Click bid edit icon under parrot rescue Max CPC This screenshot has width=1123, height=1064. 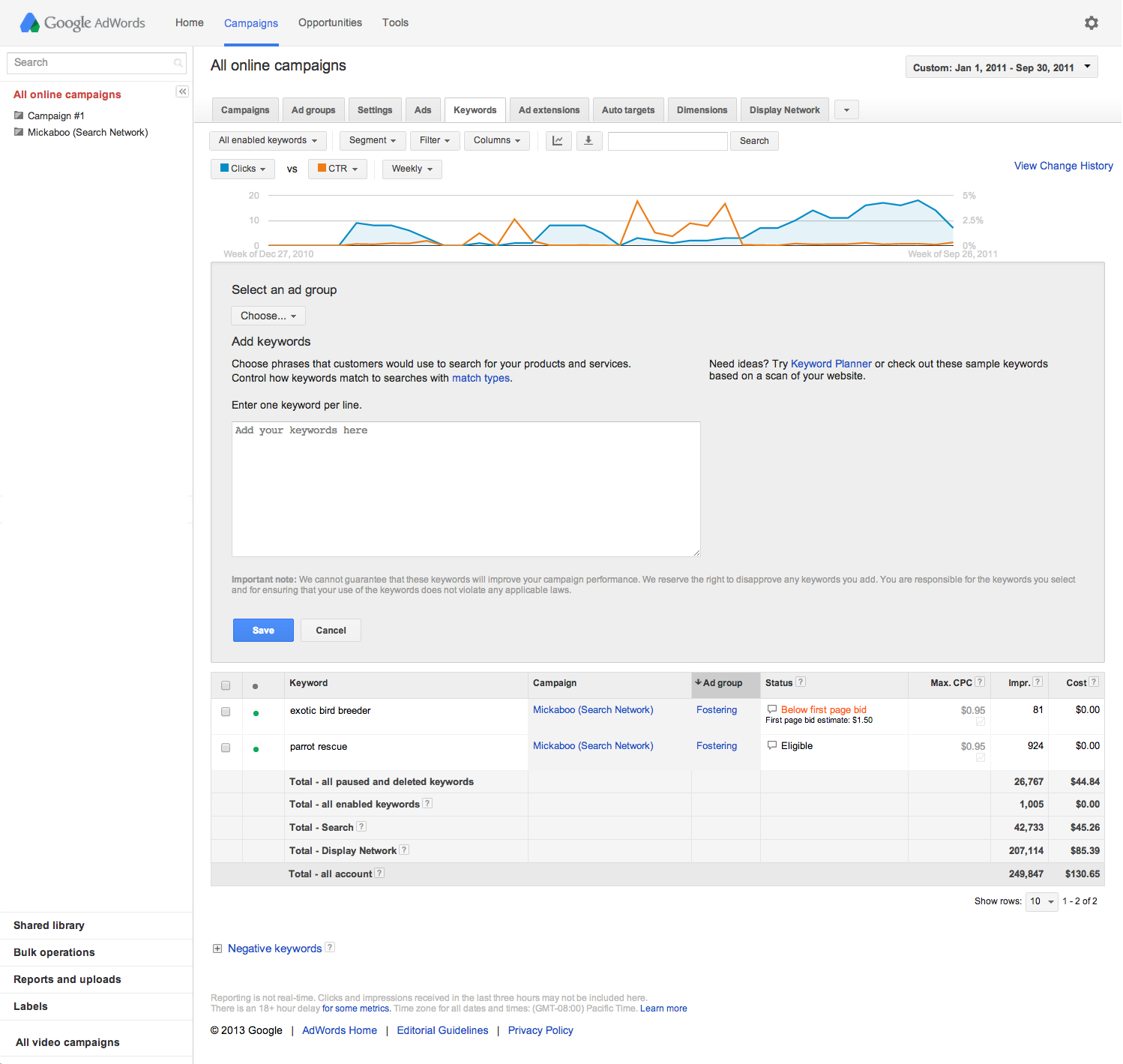(x=981, y=757)
